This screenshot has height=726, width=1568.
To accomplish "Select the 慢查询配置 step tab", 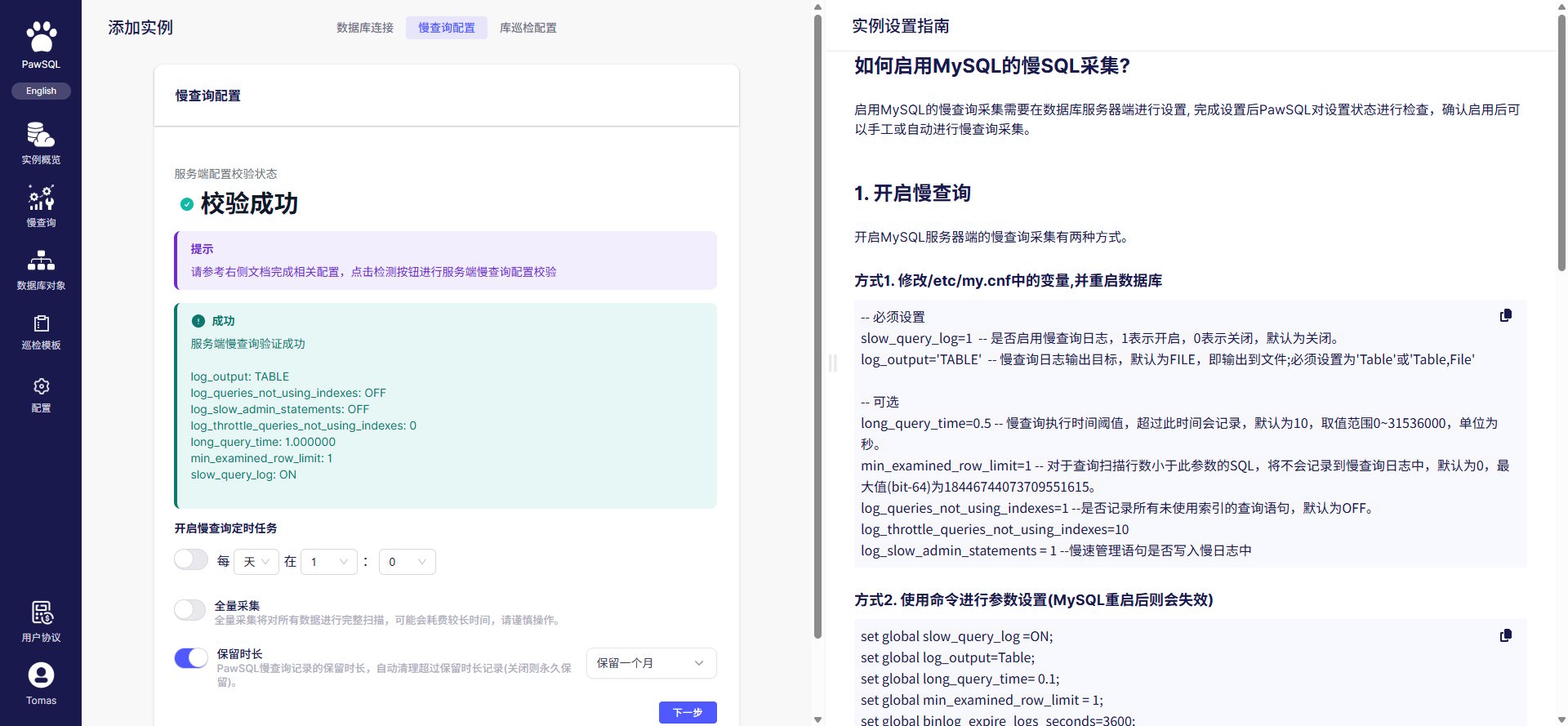I will point(447,28).
